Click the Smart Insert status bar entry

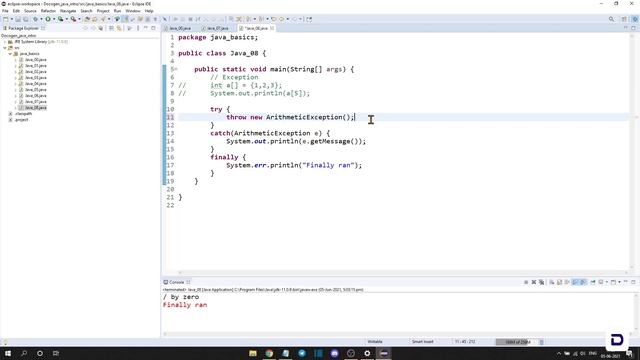tap(422, 342)
